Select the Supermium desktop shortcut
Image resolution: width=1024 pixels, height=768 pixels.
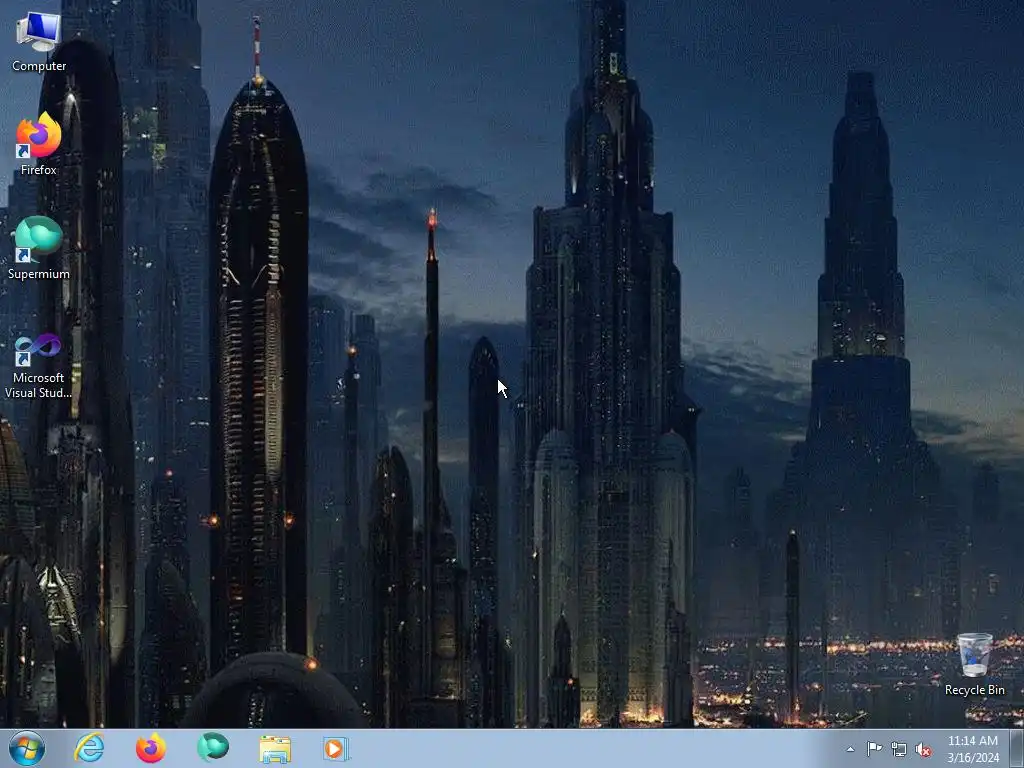39,248
